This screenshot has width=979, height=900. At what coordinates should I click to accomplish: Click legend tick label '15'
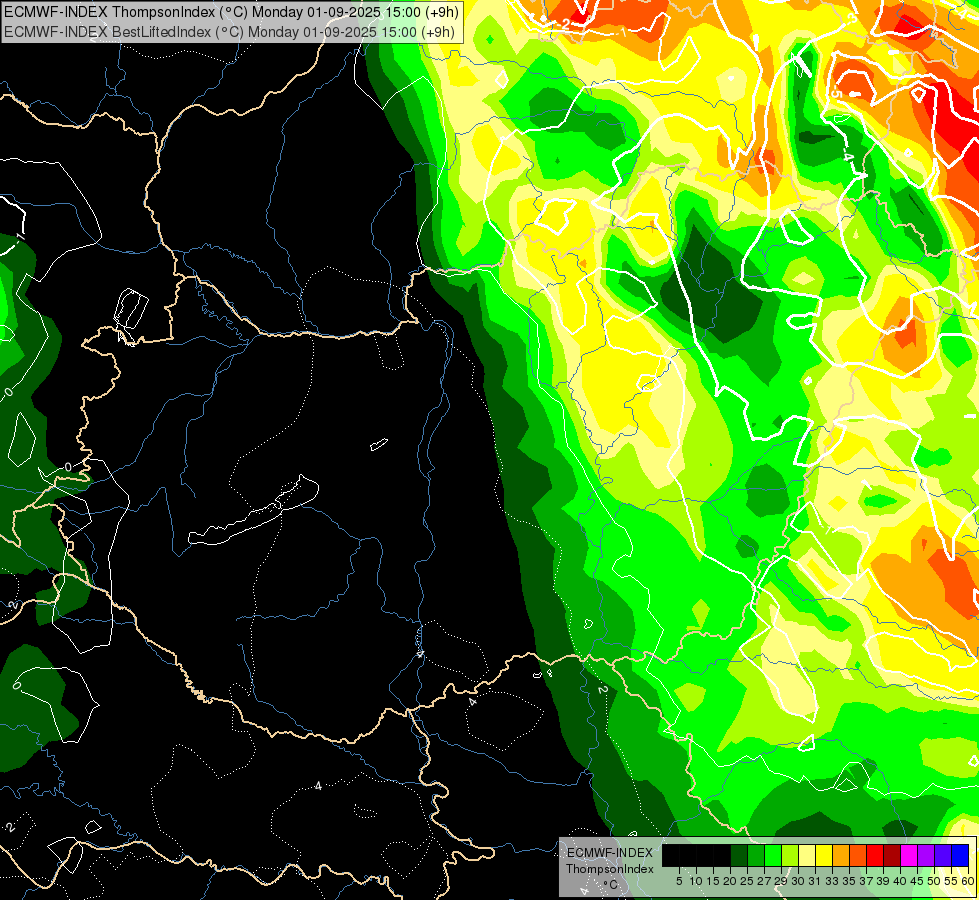[714, 881]
